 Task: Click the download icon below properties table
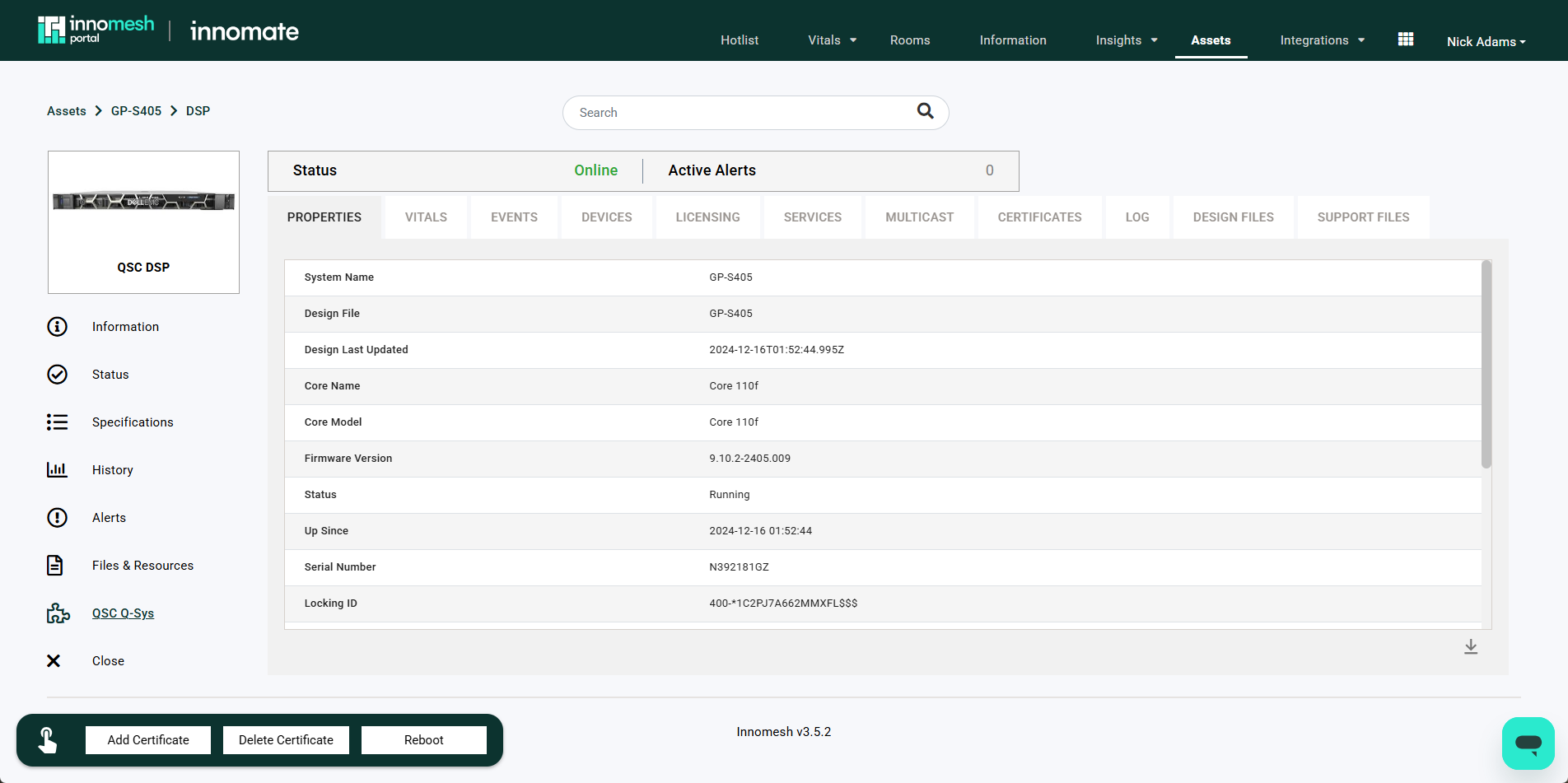click(x=1471, y=647)
